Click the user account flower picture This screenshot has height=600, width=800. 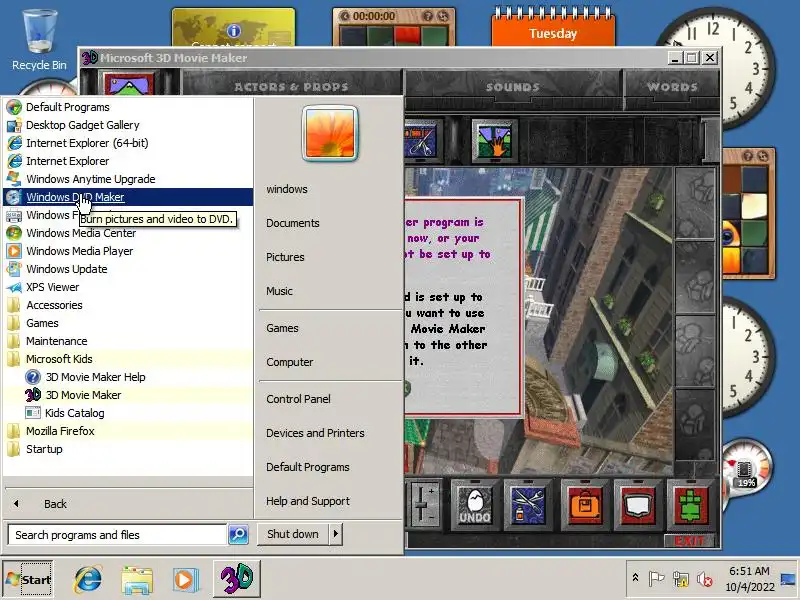(330, 133)
